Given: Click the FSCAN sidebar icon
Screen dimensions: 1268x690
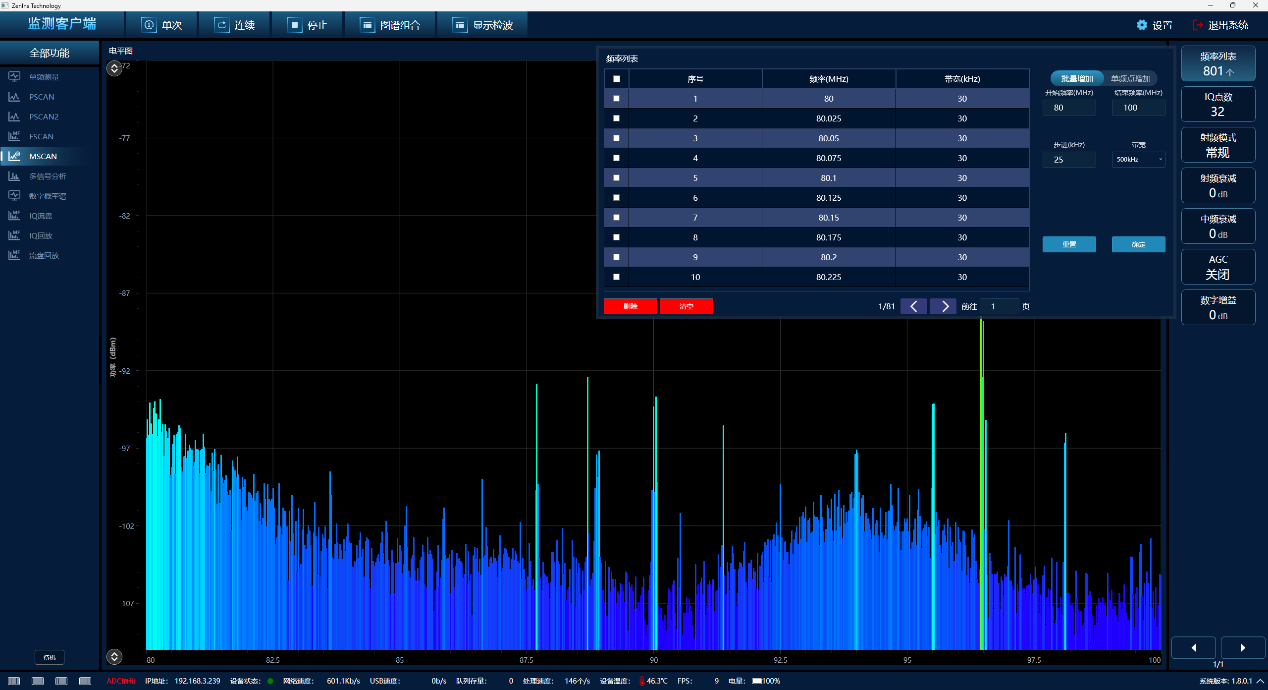Looking at the screenshot, I should (x=14, y=136).
